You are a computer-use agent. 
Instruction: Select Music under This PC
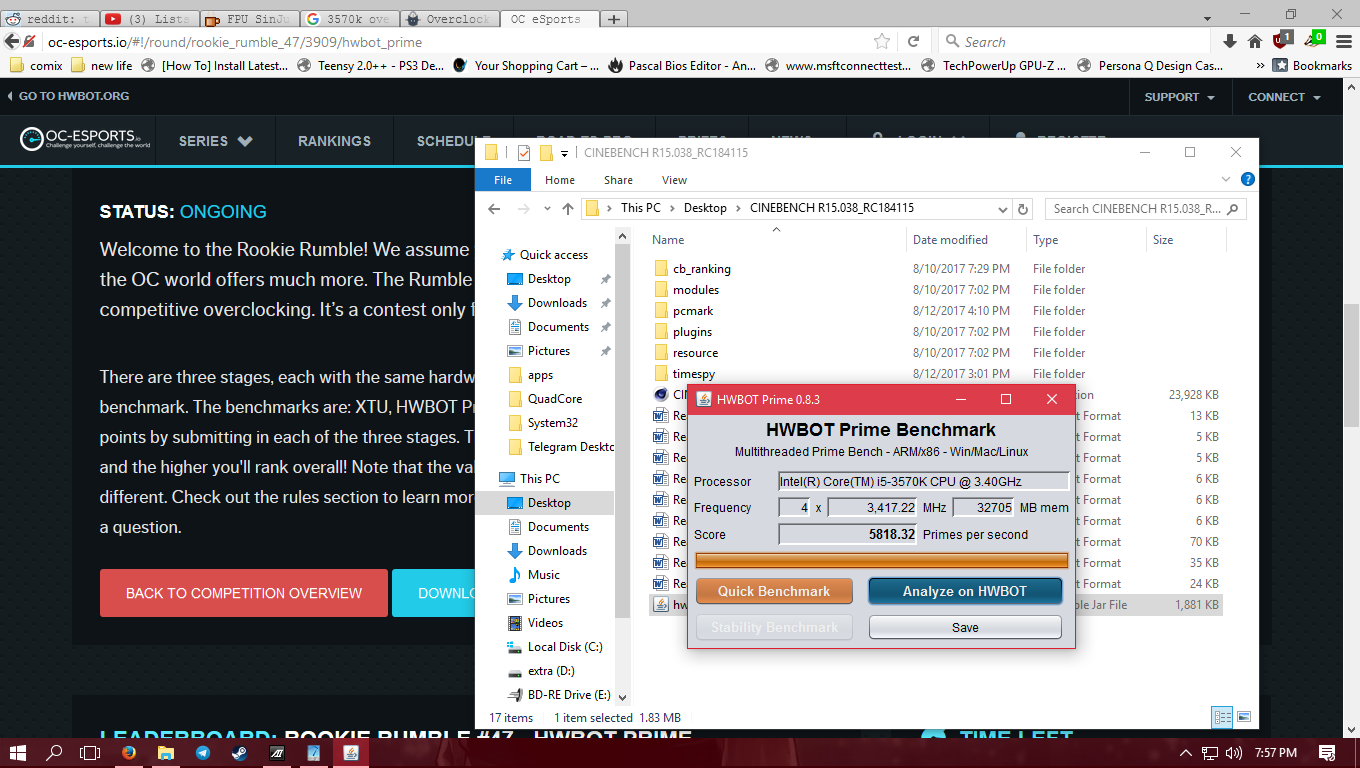click(x=543, y=575)
